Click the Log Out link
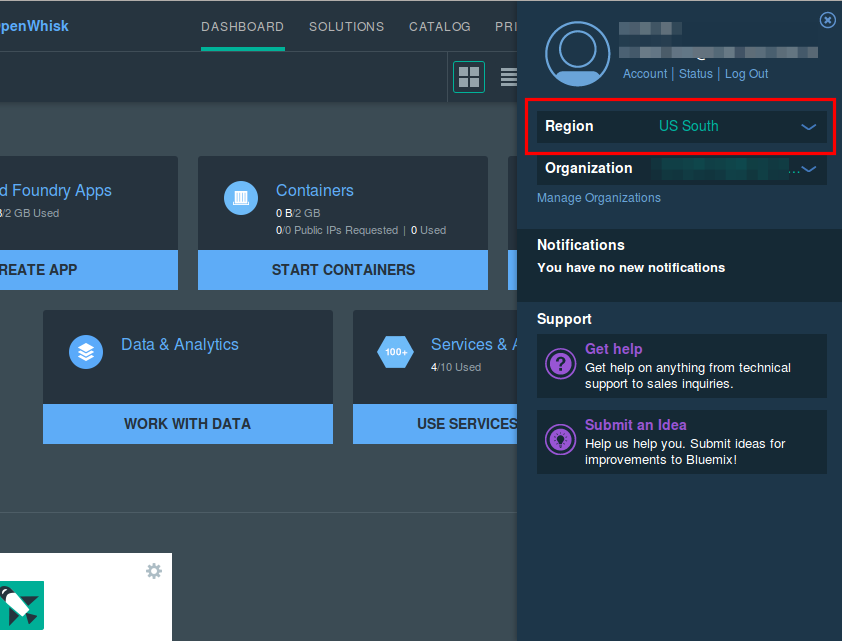Viewport: 842px width, 641px height. pos(746,74)
